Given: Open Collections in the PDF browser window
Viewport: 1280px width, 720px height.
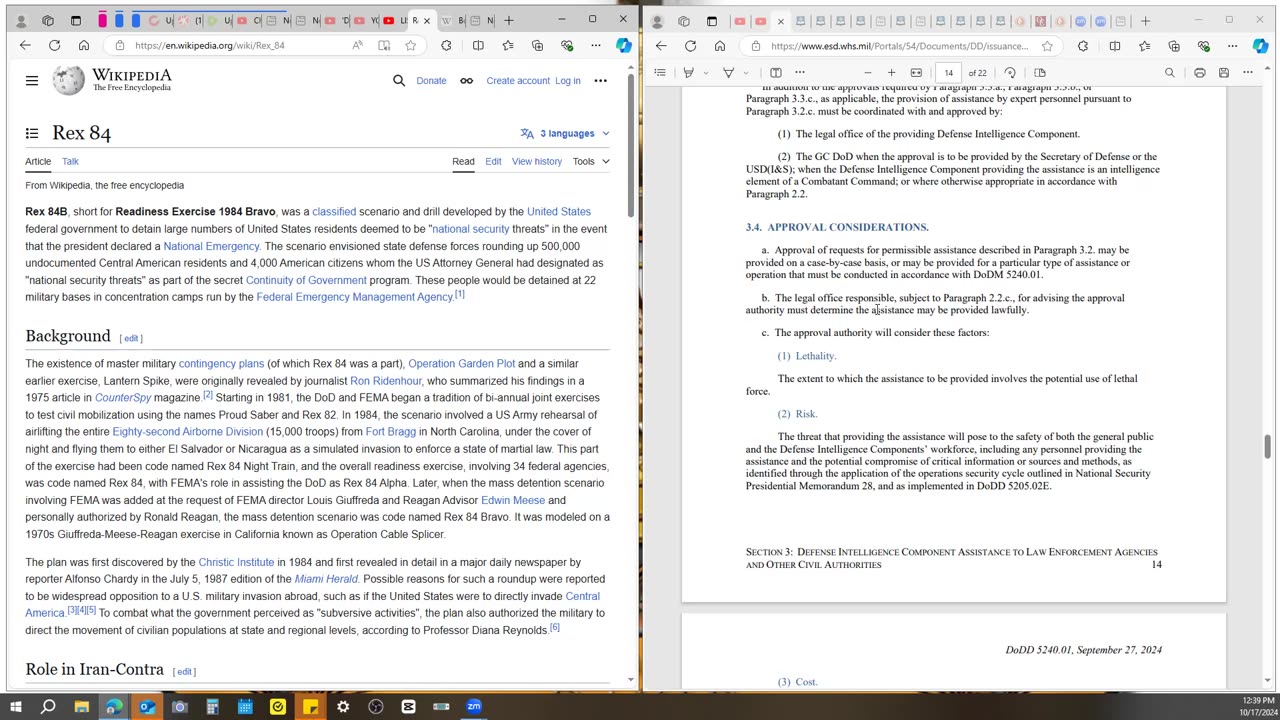Looking at the screenshot, I should (x=1174, y=45).
